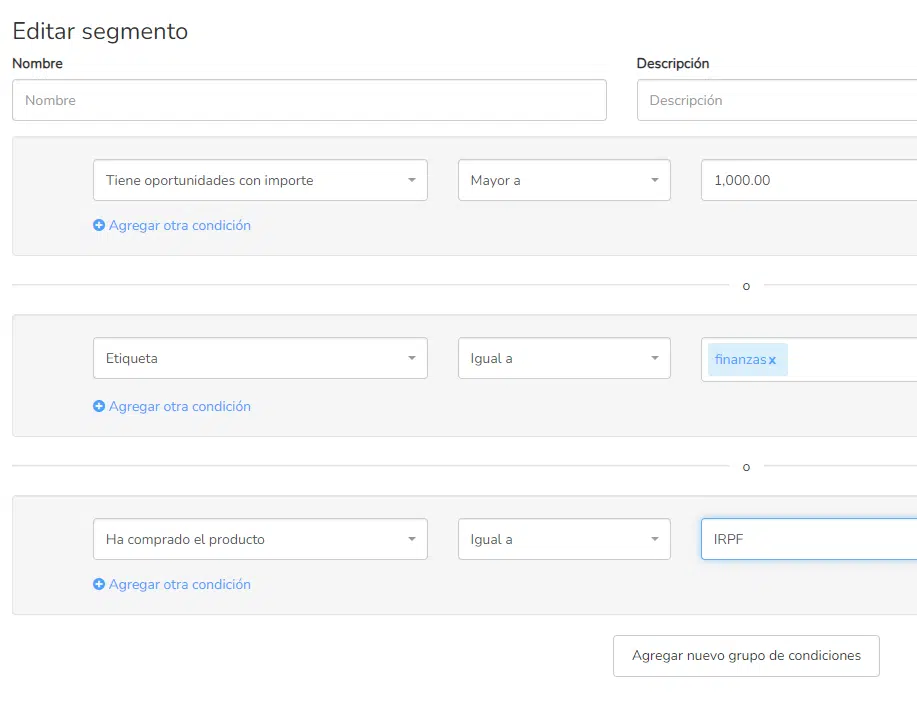Click plus icon under importe condition

[99, 225]
